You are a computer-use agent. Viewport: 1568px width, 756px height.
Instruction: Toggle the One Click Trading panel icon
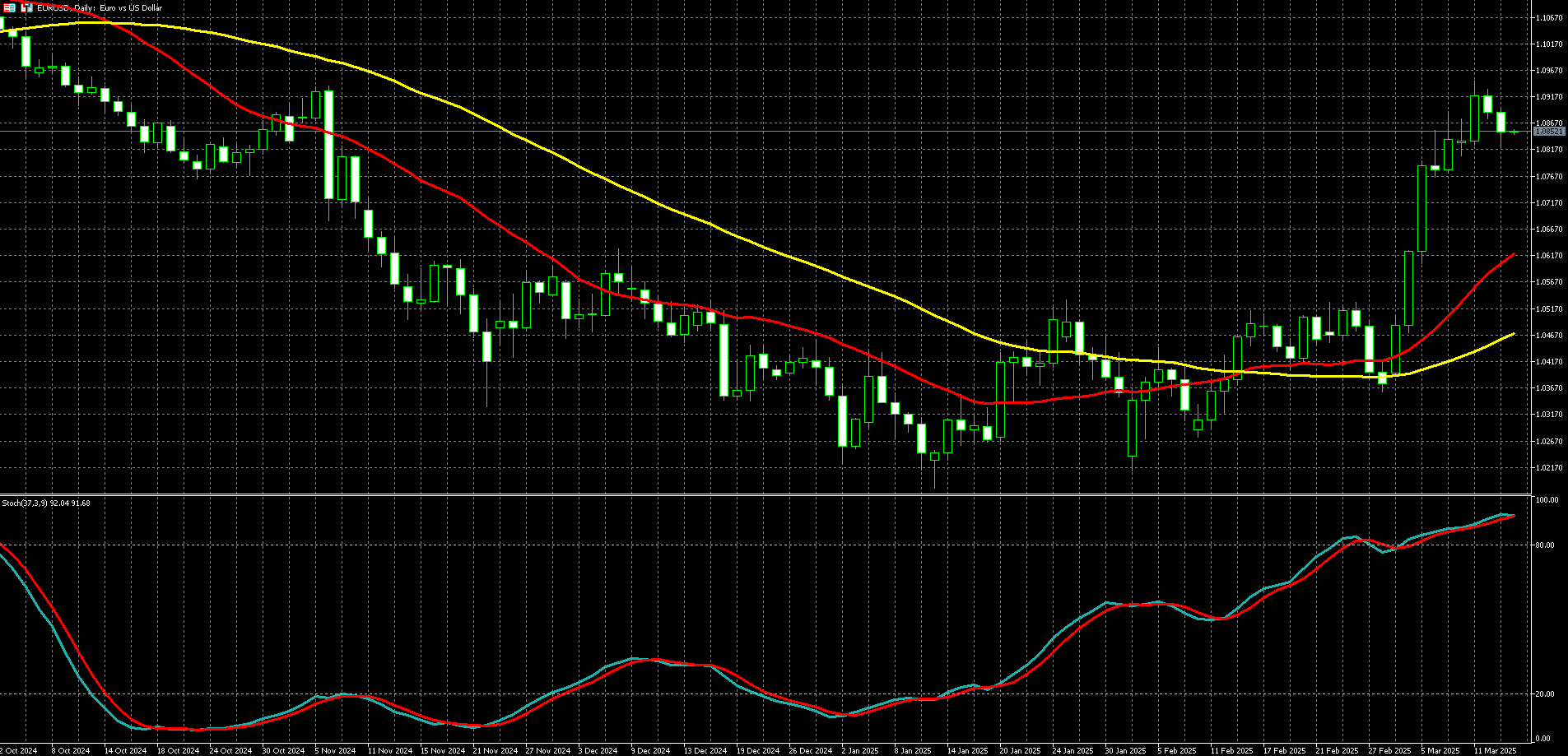coord(10,7)
